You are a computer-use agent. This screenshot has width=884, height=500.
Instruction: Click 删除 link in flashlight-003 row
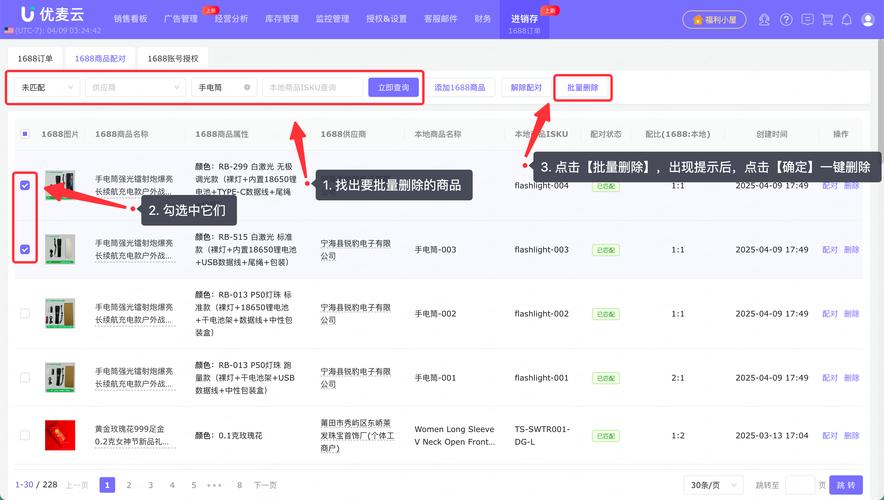[x=851, y=250]
